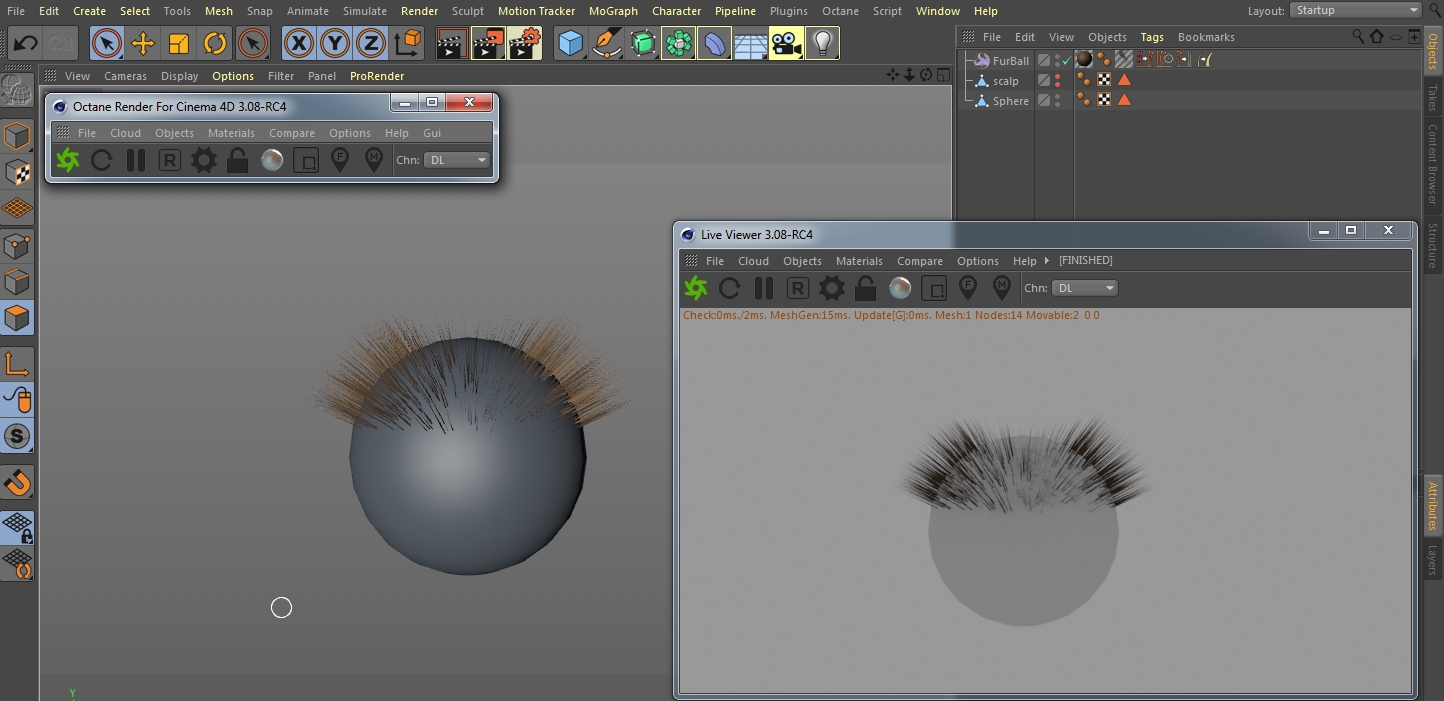
Task: Open the viewport Display menu
Action: [x=179, y=76]
